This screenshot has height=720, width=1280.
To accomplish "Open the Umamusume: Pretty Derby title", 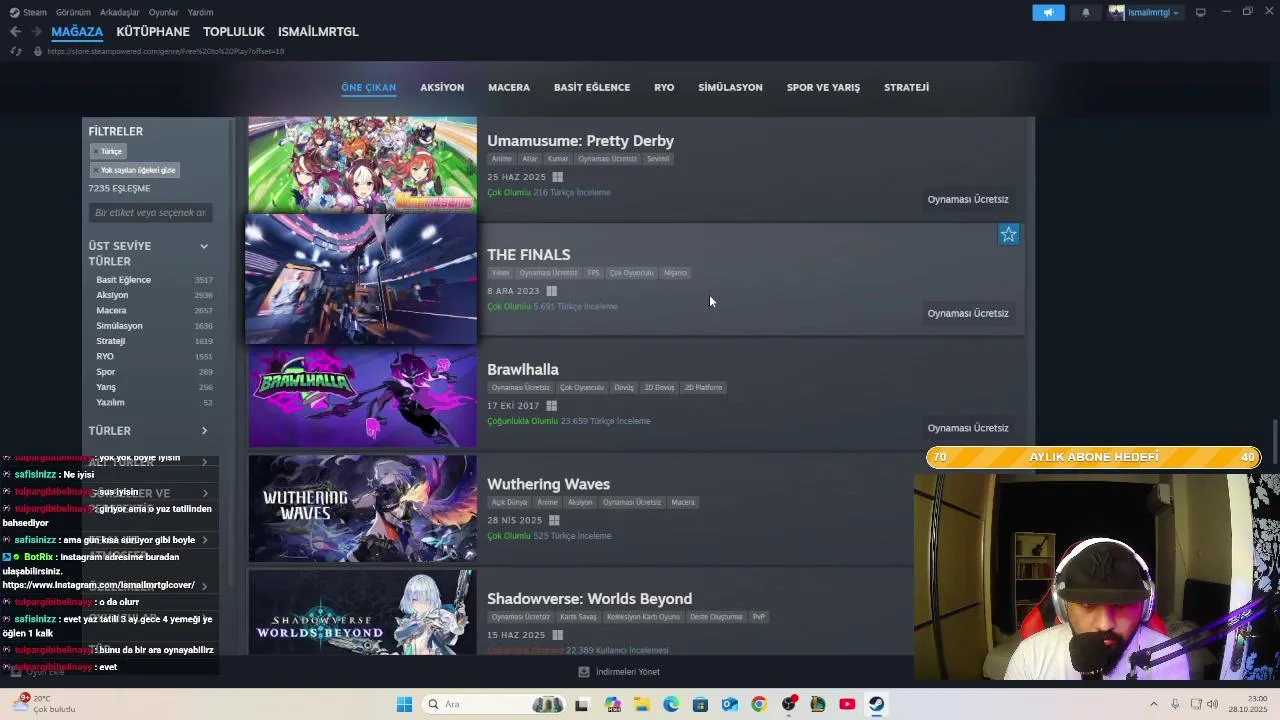I will coord(580,141).
